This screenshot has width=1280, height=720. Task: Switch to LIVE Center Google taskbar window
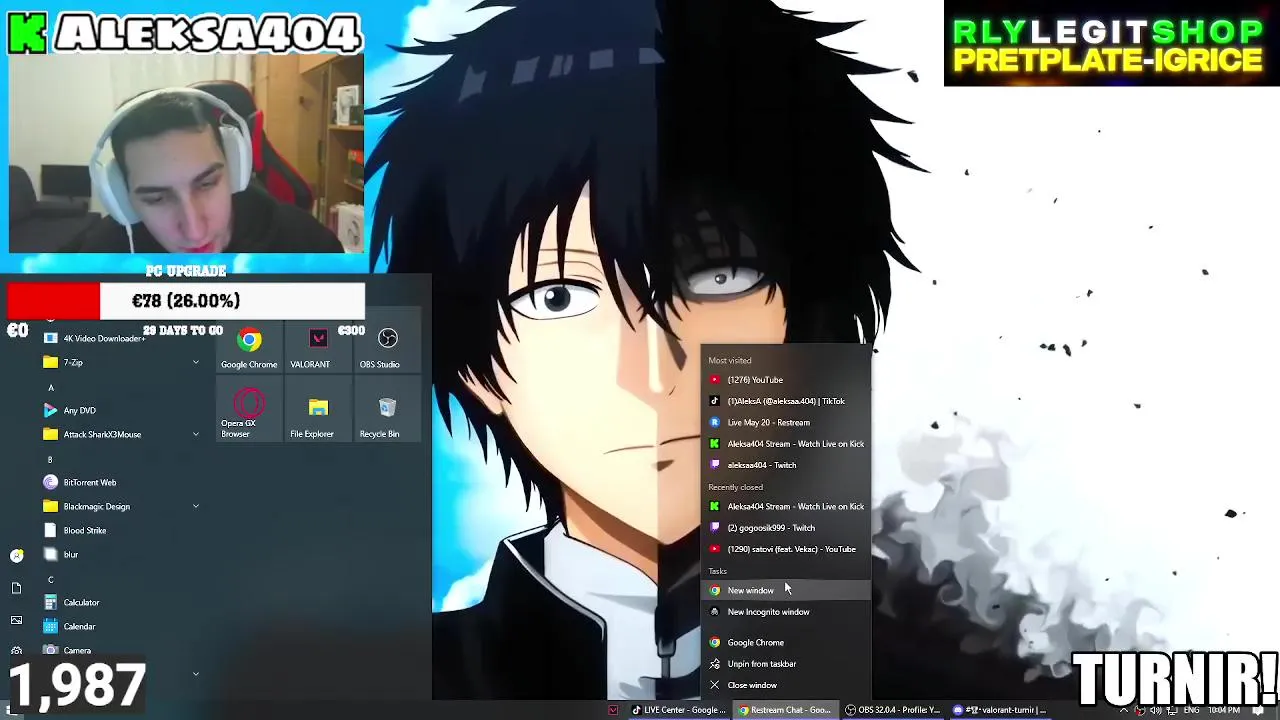[x=678, y=710]
